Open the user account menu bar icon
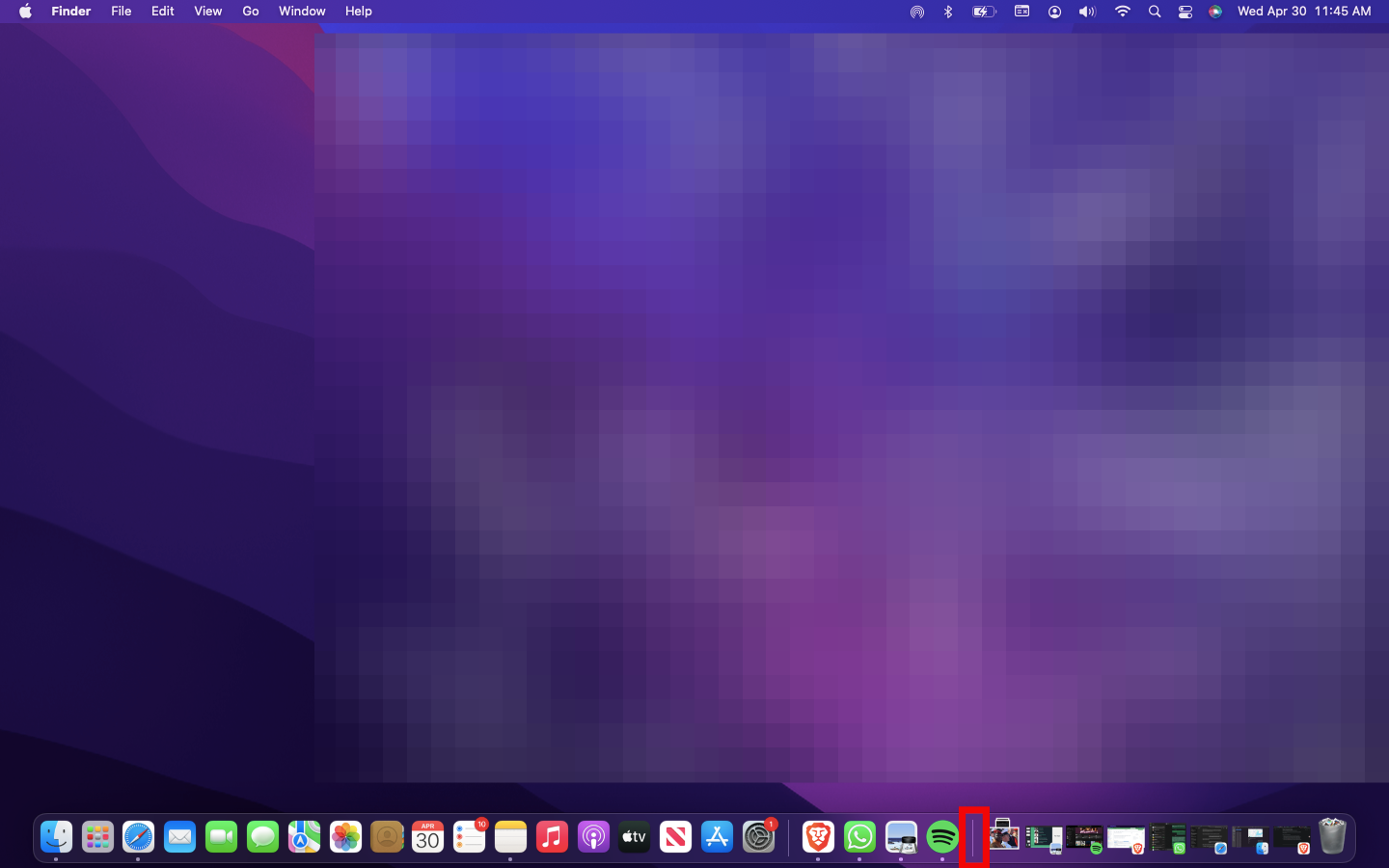 point(1054,12)
